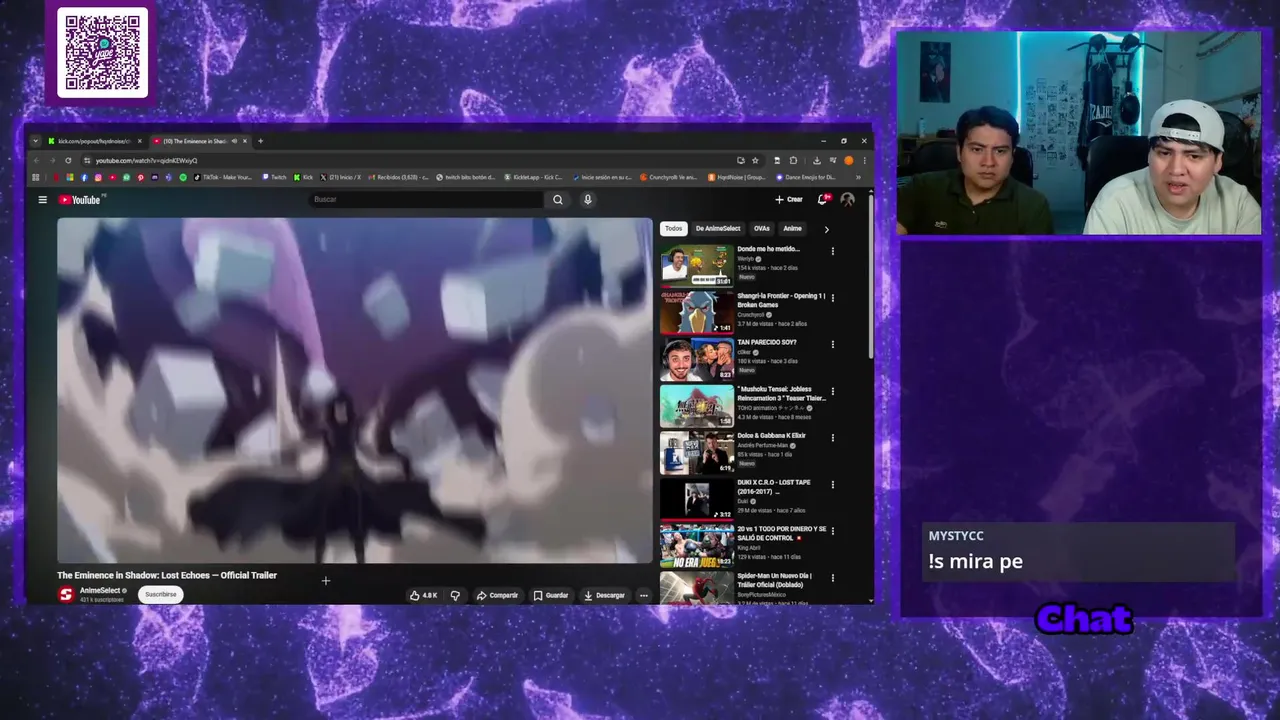
Task: Select the OVAs filter chip
Action: coord(762,228)
